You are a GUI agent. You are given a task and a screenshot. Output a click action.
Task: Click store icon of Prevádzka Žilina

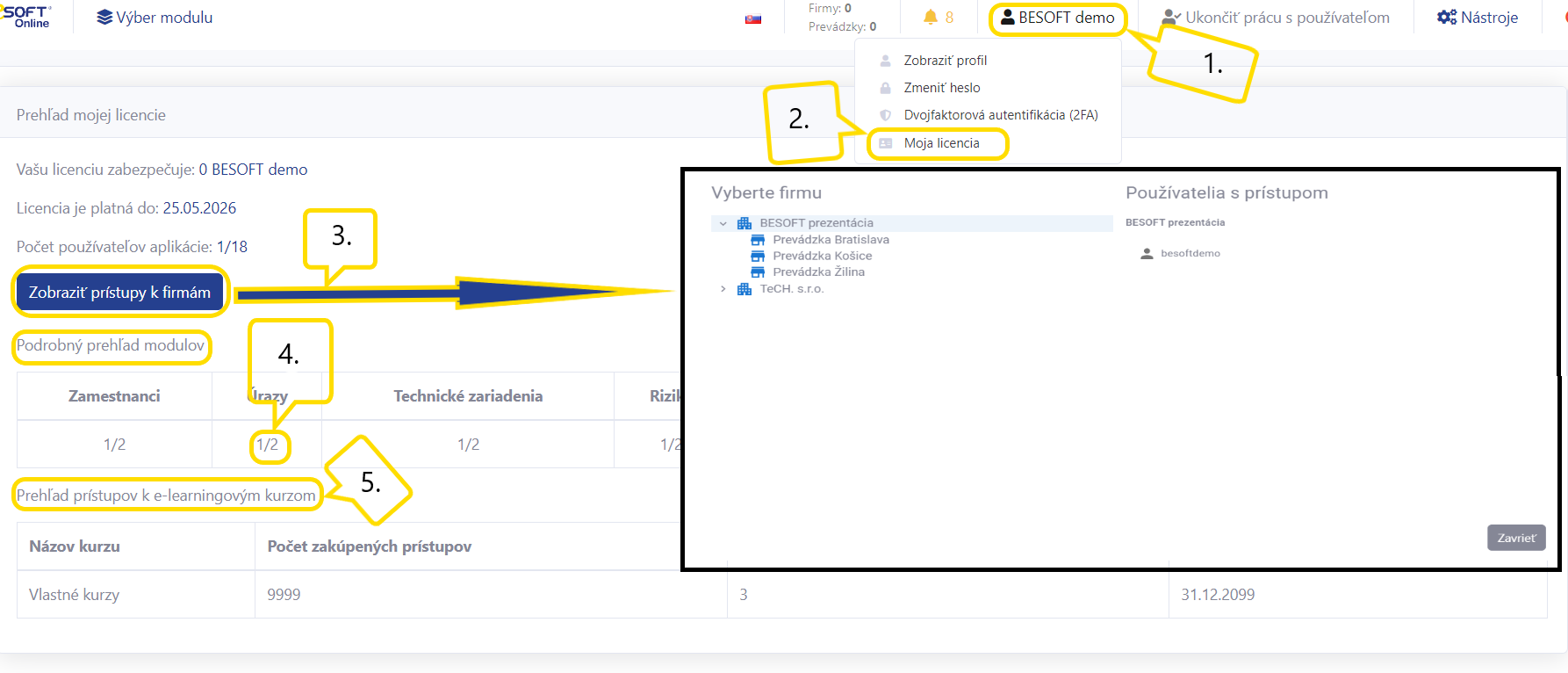click(x=758, y=272)
